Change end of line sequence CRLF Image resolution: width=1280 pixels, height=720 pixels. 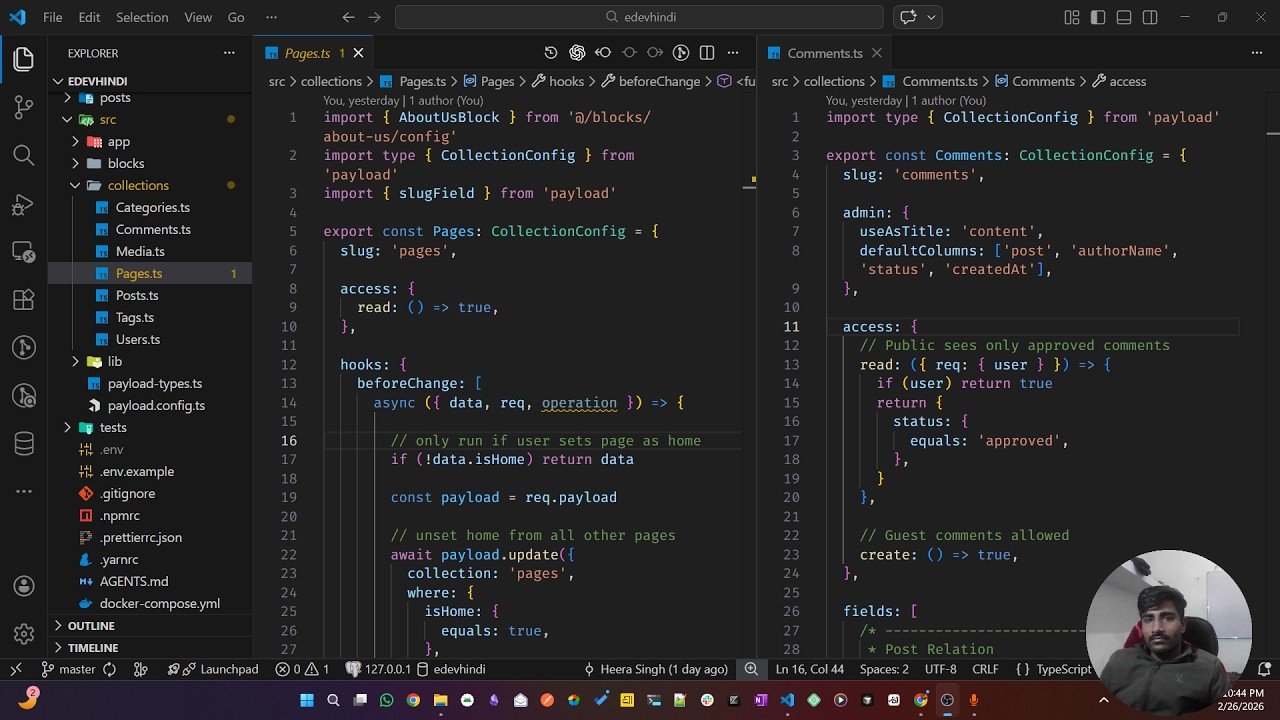985,669
